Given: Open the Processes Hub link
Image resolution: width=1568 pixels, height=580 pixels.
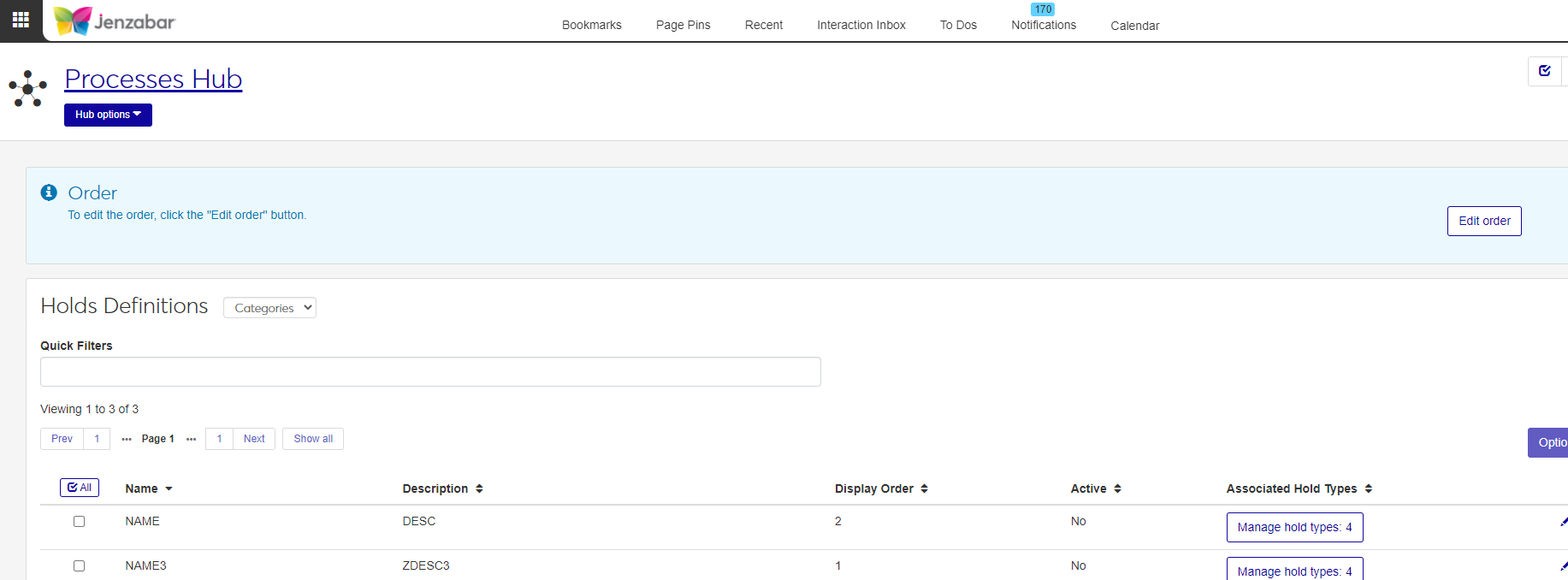Looking at the screenshot, I should 153,79.
